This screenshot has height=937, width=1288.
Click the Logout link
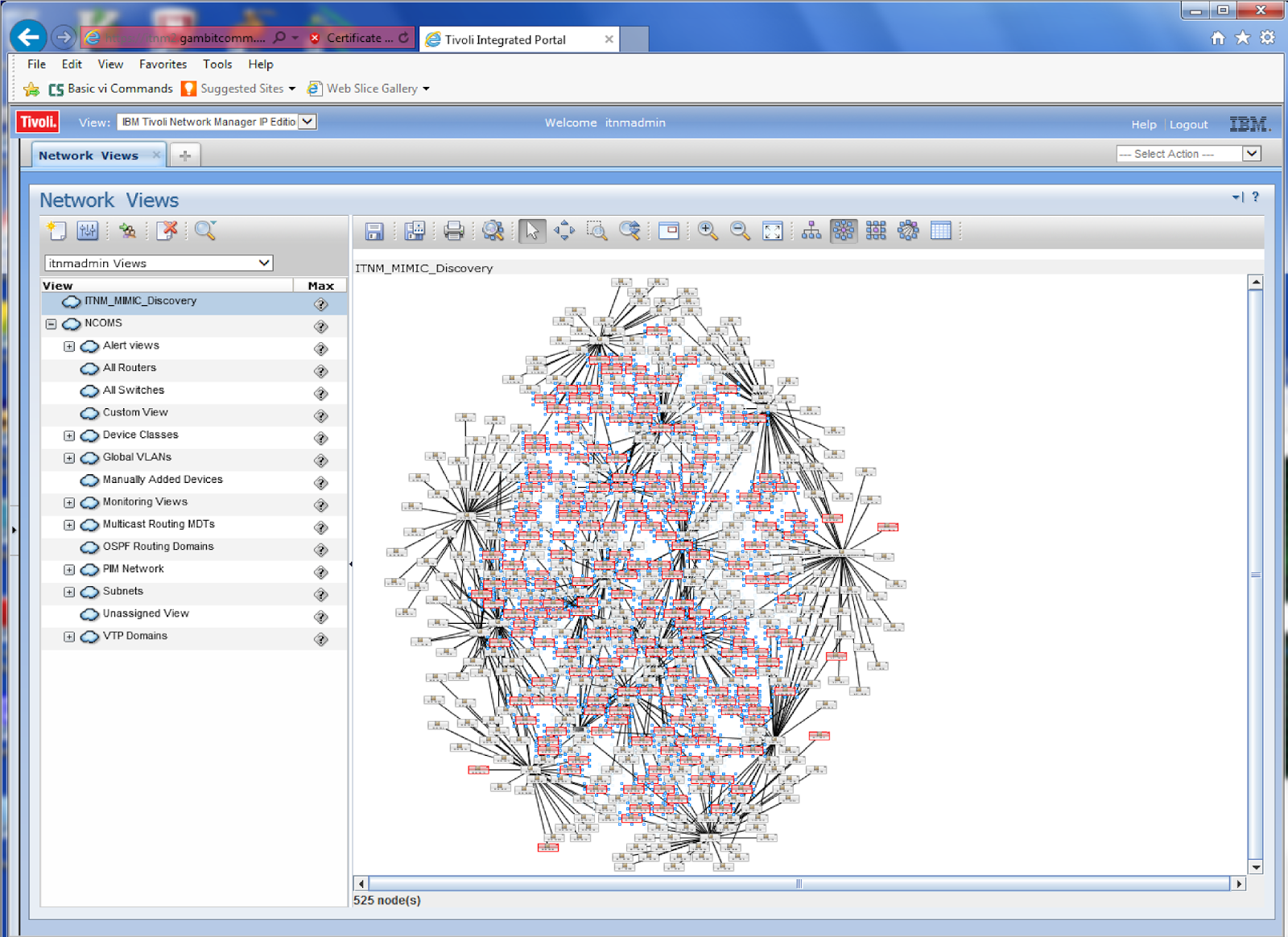click(x=1189, y=124)
